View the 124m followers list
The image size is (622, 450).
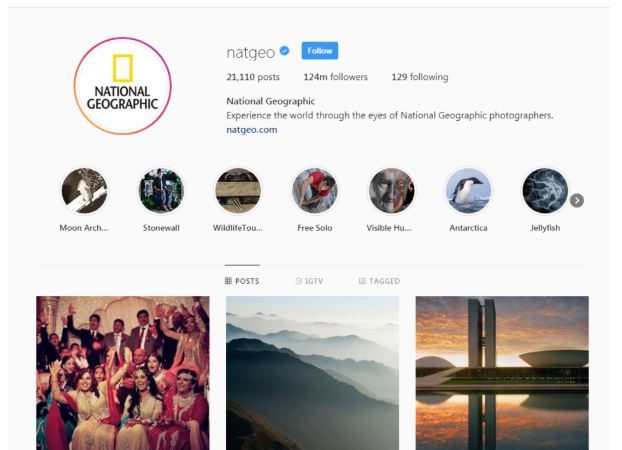(x=336, y=77)
